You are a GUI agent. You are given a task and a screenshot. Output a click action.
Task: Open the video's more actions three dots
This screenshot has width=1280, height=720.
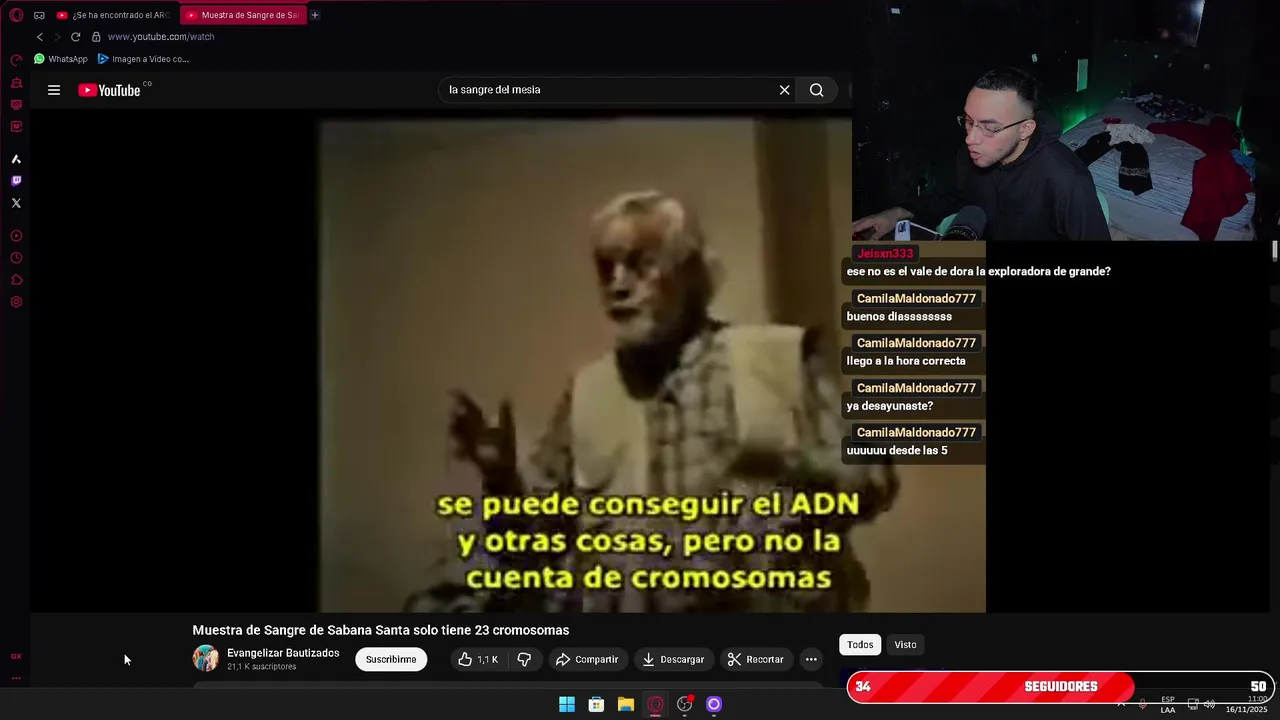(811, 659)
